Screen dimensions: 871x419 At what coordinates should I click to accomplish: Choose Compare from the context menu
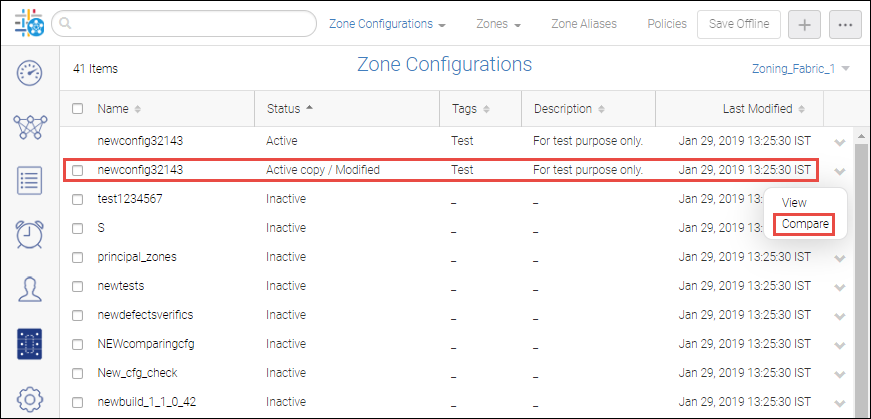pyautogui.click(x=805, y=224)
